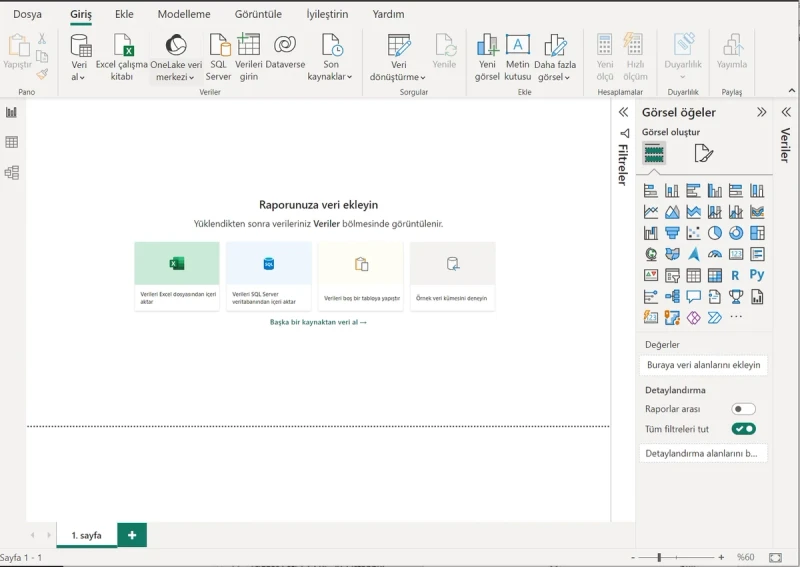Insert a scatter chart visual
The height and width of the screenshot is (567, 800).
(693, 233)
